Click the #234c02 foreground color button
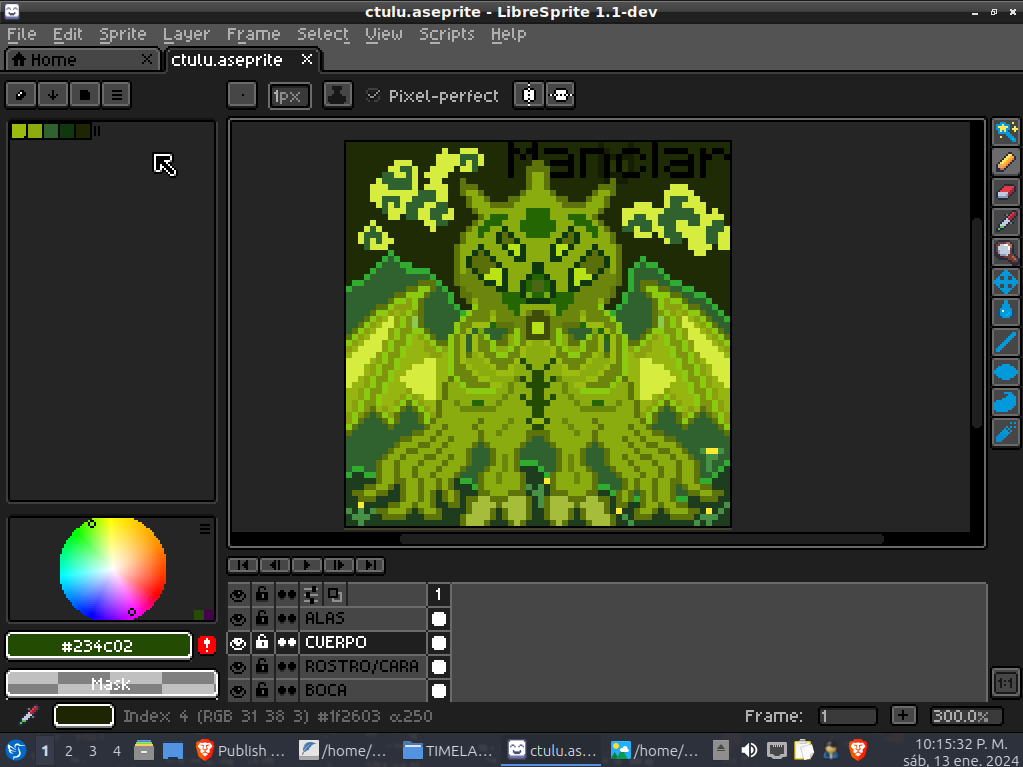 tap(99, 646)
